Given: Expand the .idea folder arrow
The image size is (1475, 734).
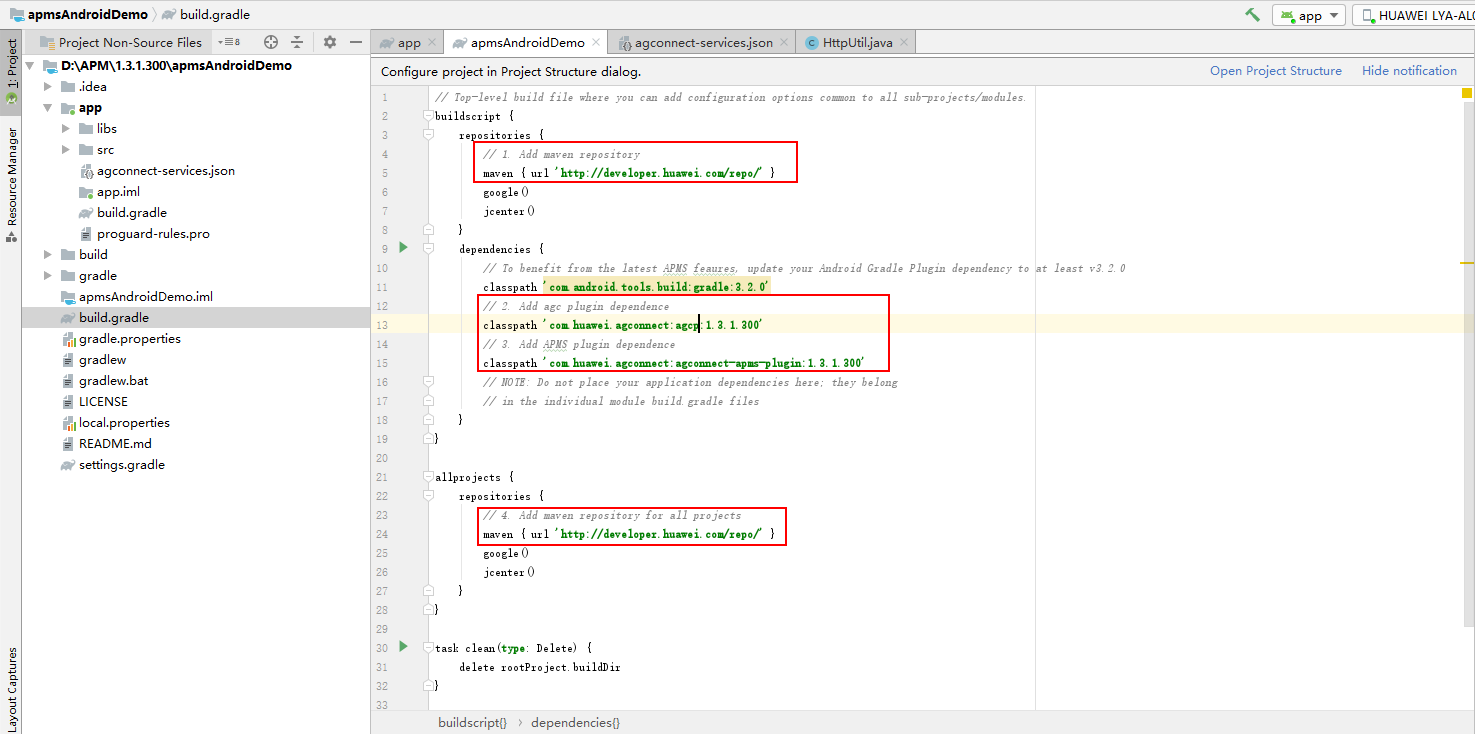Looking at the screenshot, I should 48,87.
